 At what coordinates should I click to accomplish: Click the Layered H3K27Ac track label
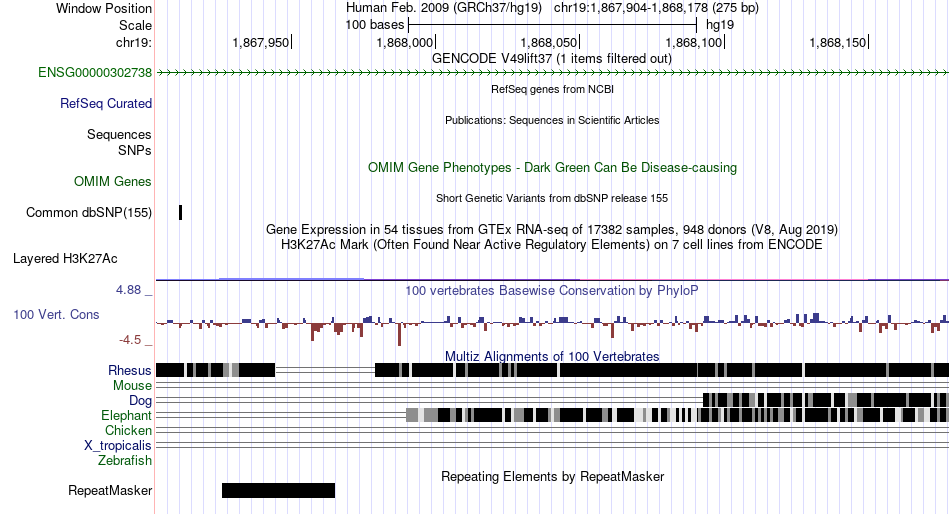[65, 259]
